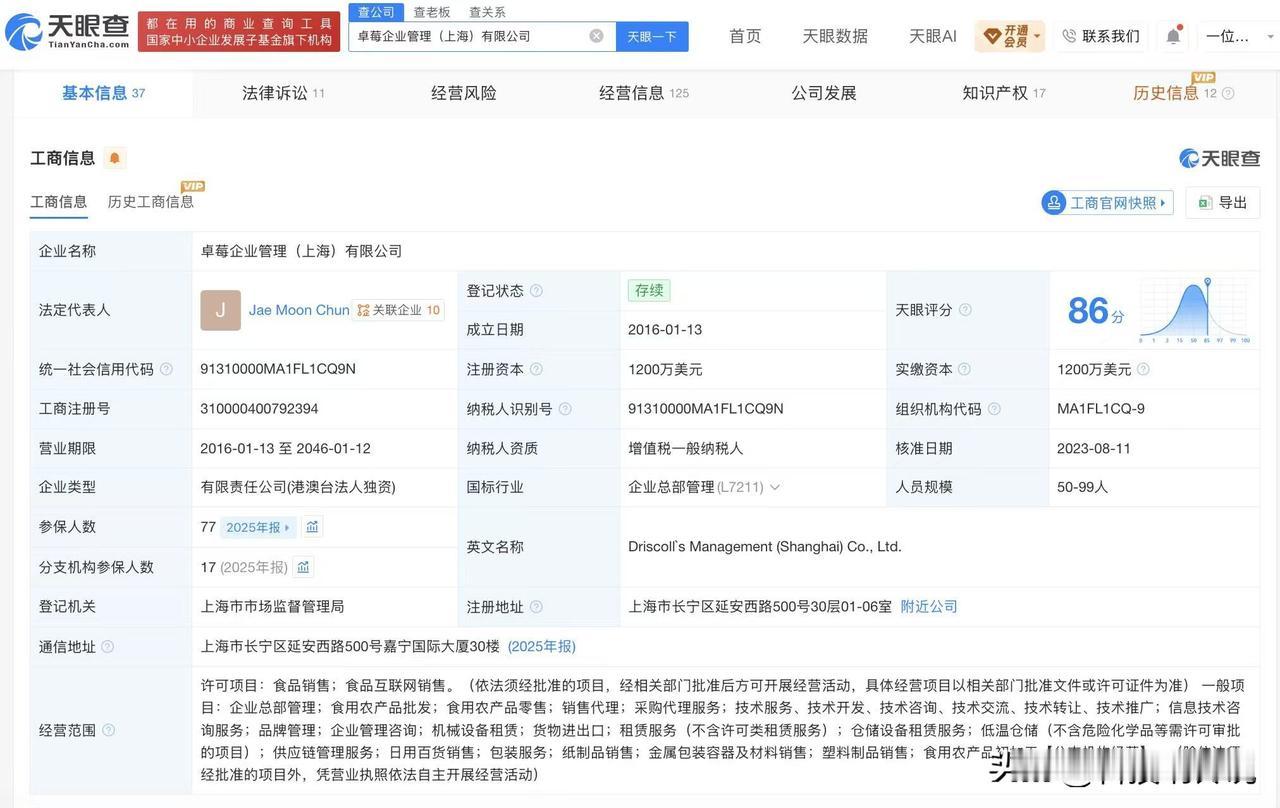
Task: Click the help icon next to 组织机构代码
Action: (994, 409)
